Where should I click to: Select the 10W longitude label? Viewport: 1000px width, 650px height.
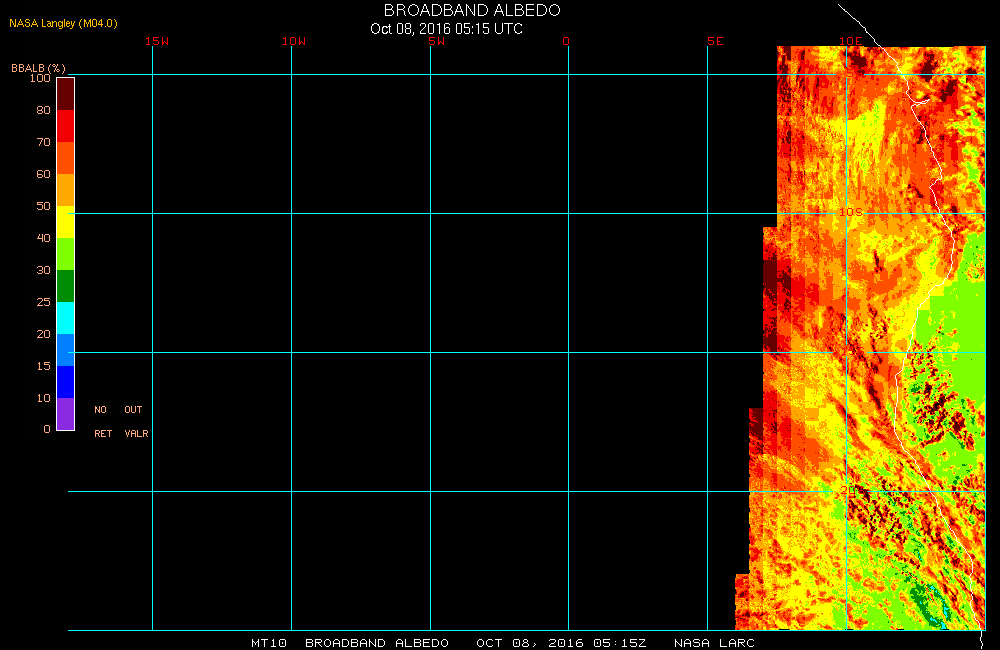coord(294,41)
